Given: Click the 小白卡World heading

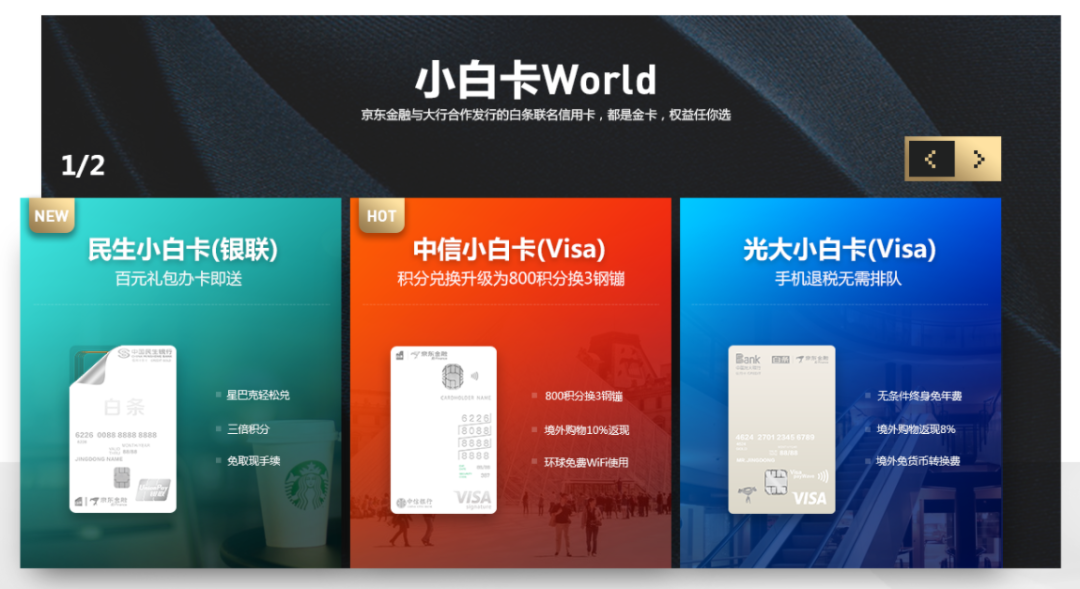Looking at the screenshot, I should 536,80.
